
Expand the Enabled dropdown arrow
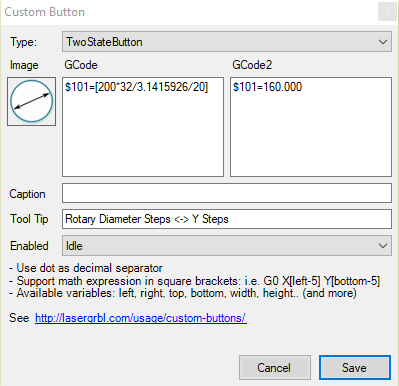(x=383, y=246)
